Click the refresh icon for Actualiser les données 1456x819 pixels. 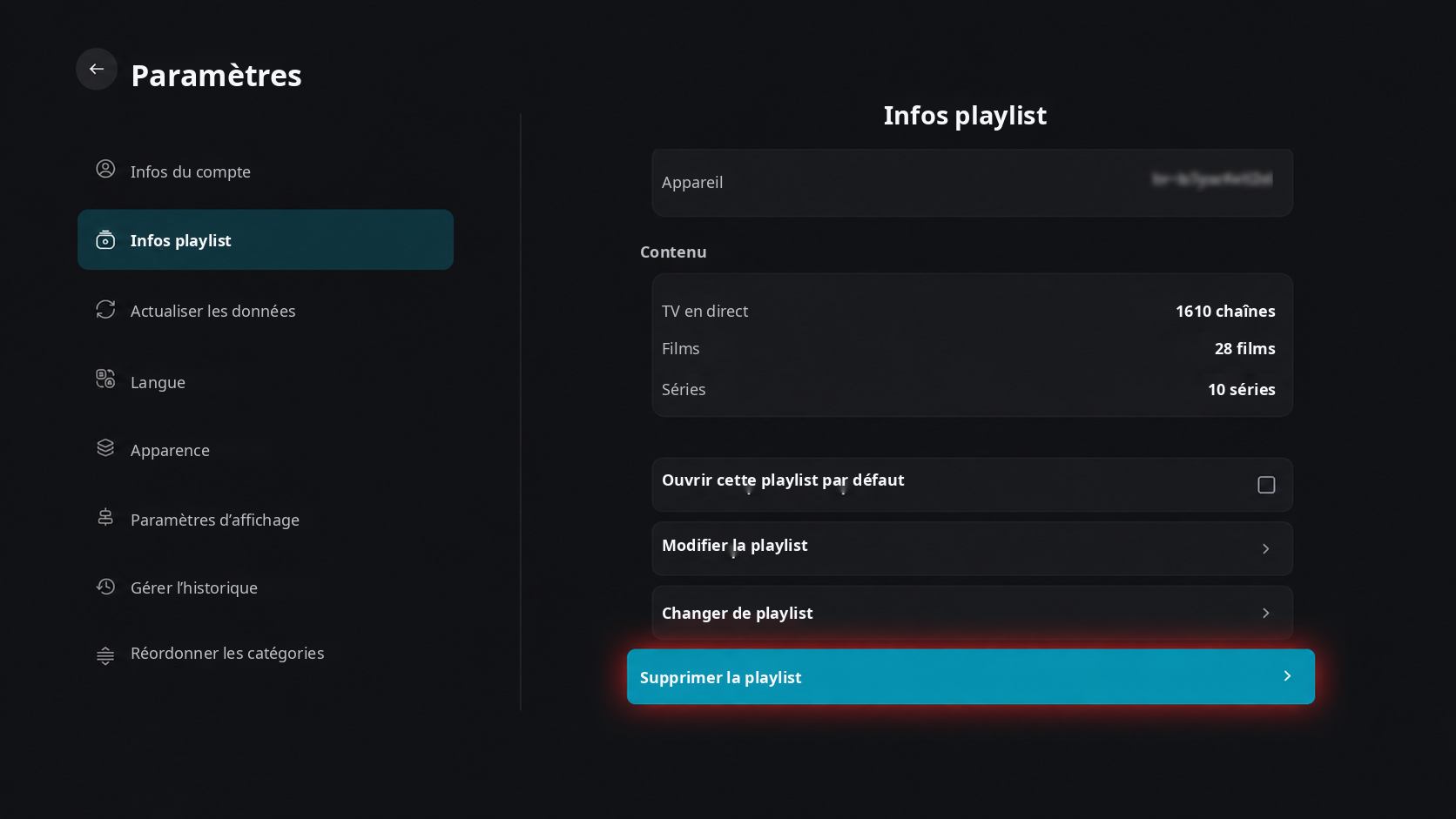coord(105,309)
